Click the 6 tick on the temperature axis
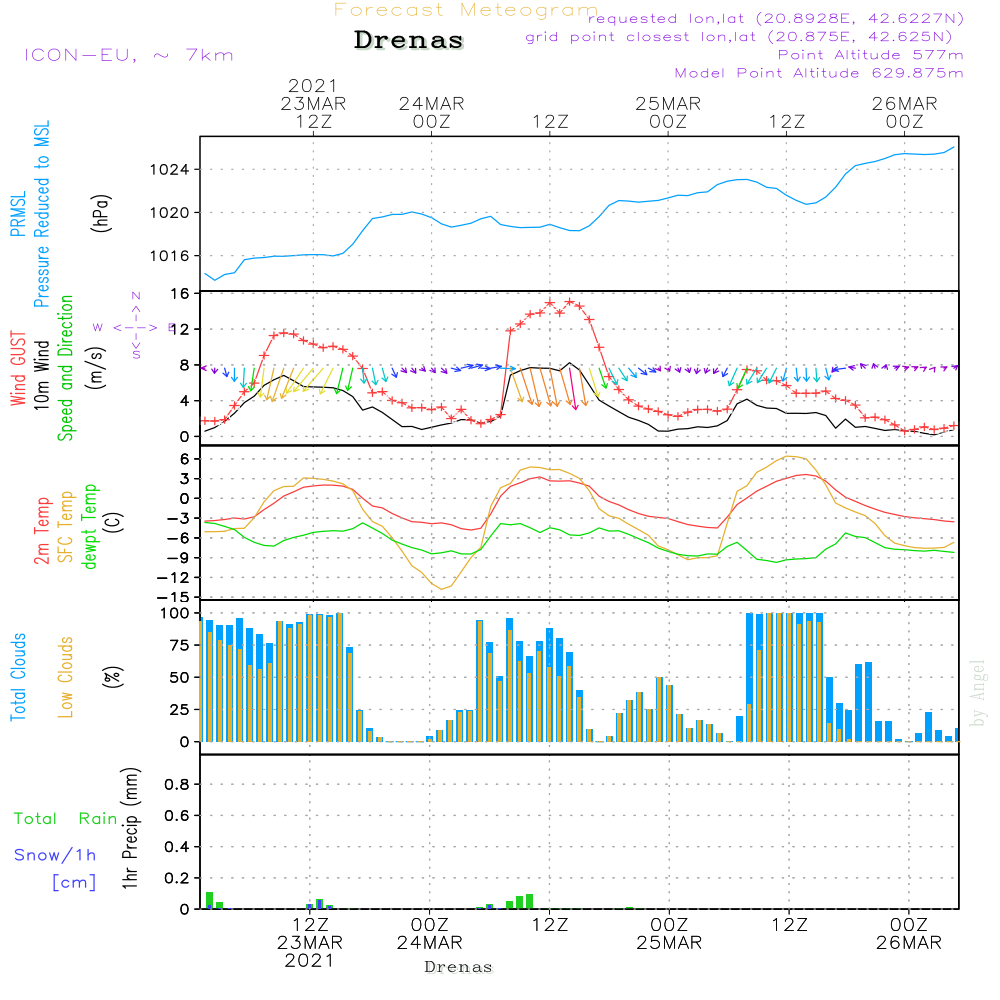This screenshot has height=1000, width=1000. 185,459
